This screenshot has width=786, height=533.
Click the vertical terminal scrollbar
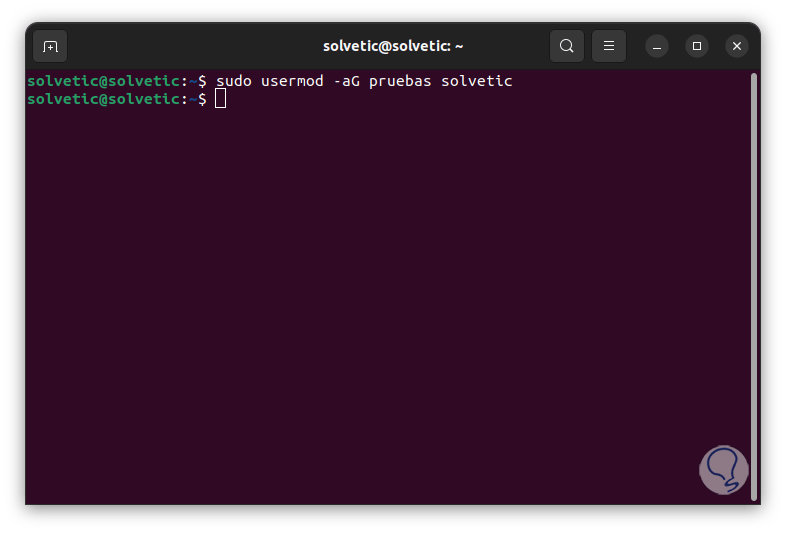(754, 287)
